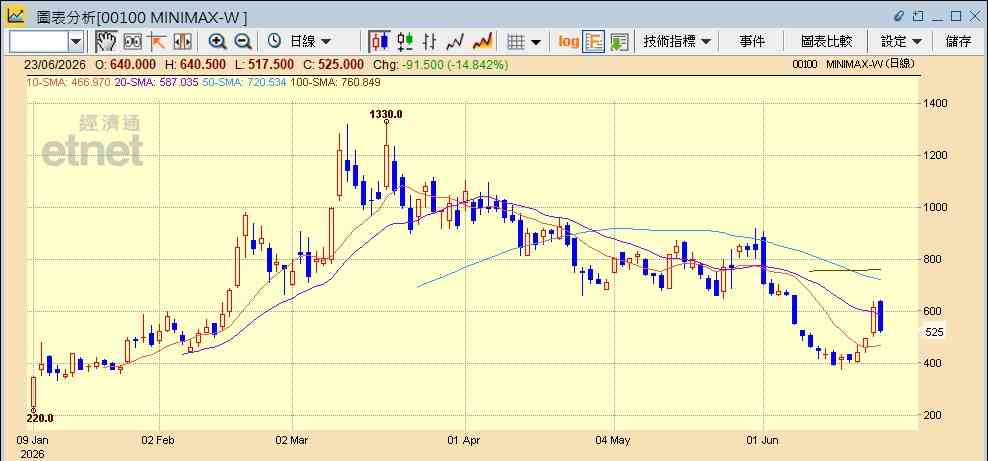Image resolution: width=988 pixels, height=461 pixels.
Task: Open the 設定 settings dropdown
Action: coord(901,42)
